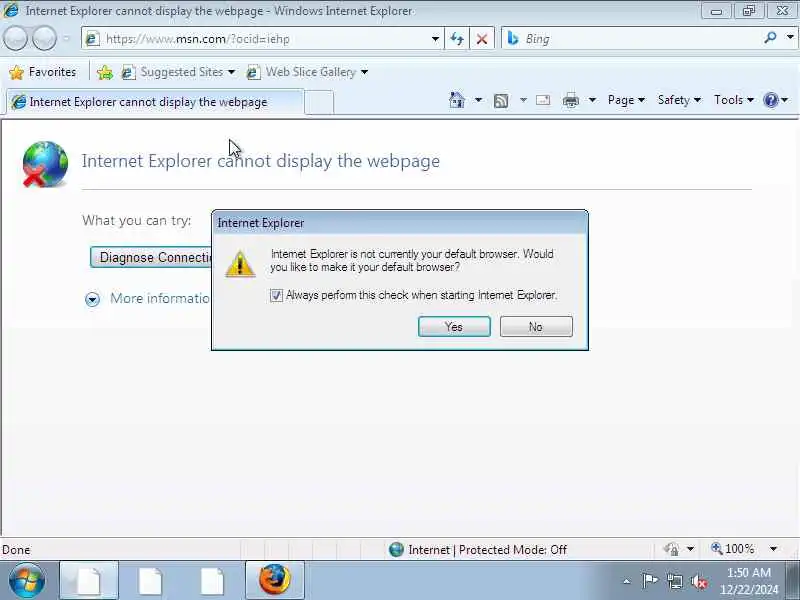Expand the address bar autocomplete dropdown

pyautogui.click(x=435, y=39)
